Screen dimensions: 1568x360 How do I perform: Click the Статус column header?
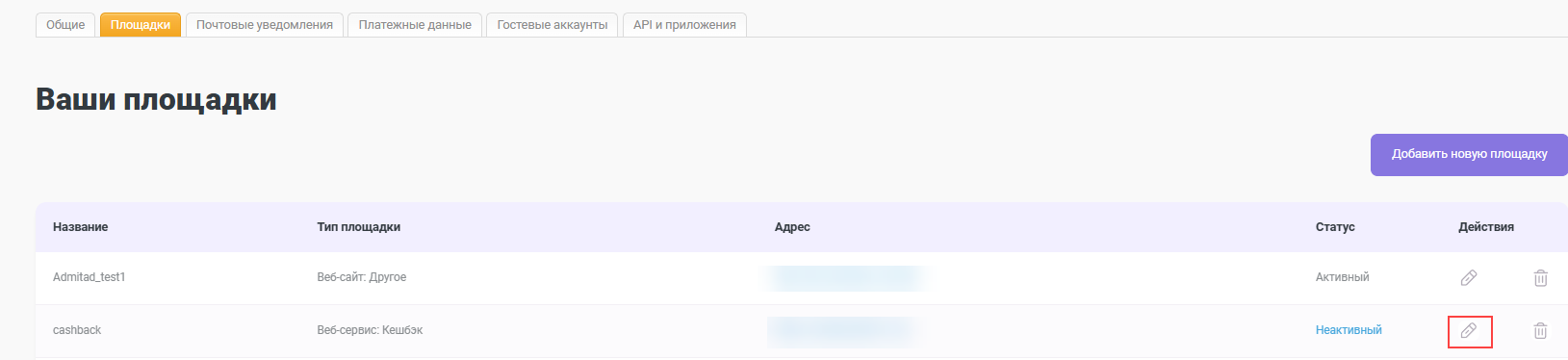(x=1335, y=227)
